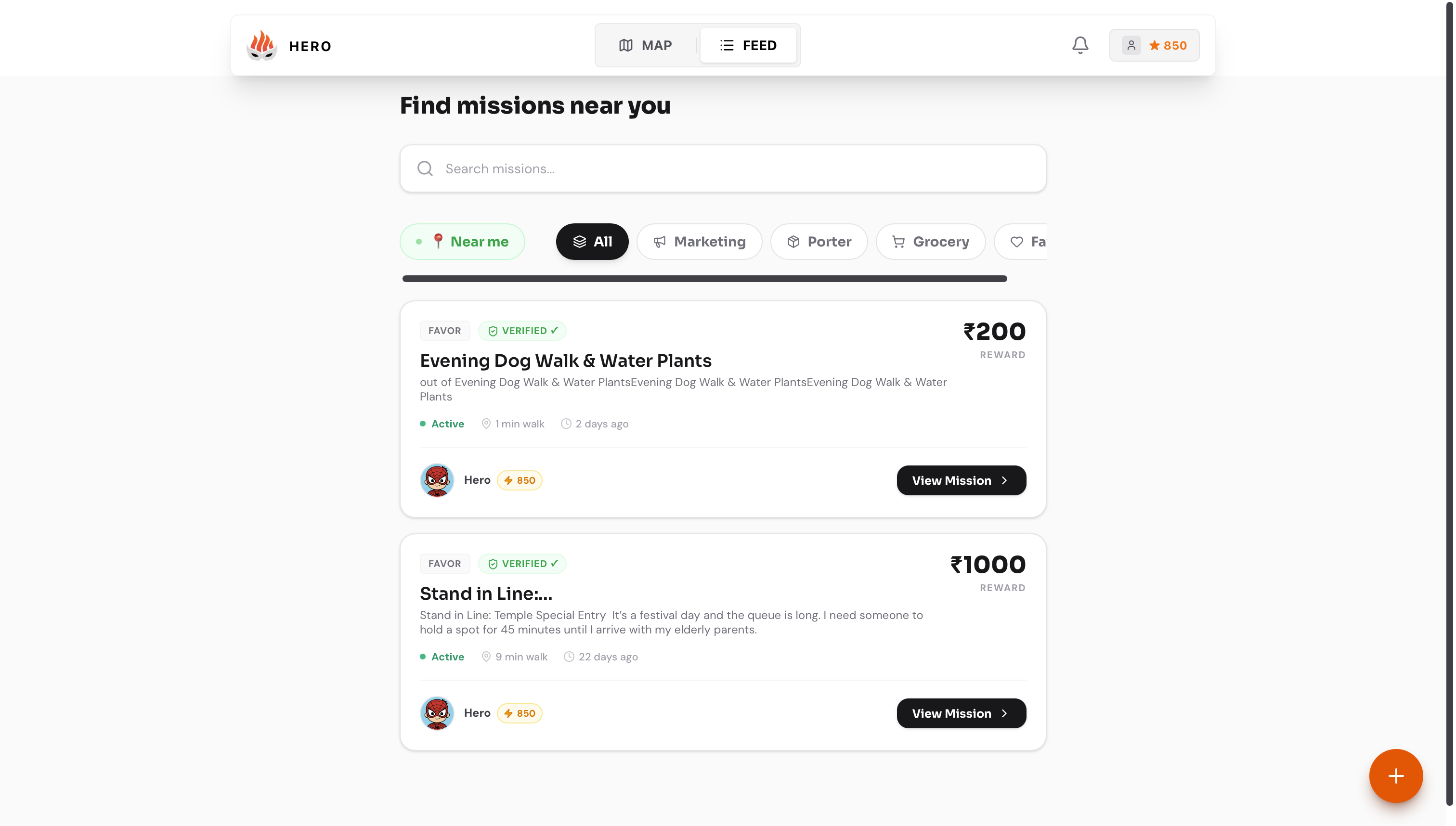Click Hero's Spider-Man avatar on first mission
The image size is (1456, 826).
point(436,480)
